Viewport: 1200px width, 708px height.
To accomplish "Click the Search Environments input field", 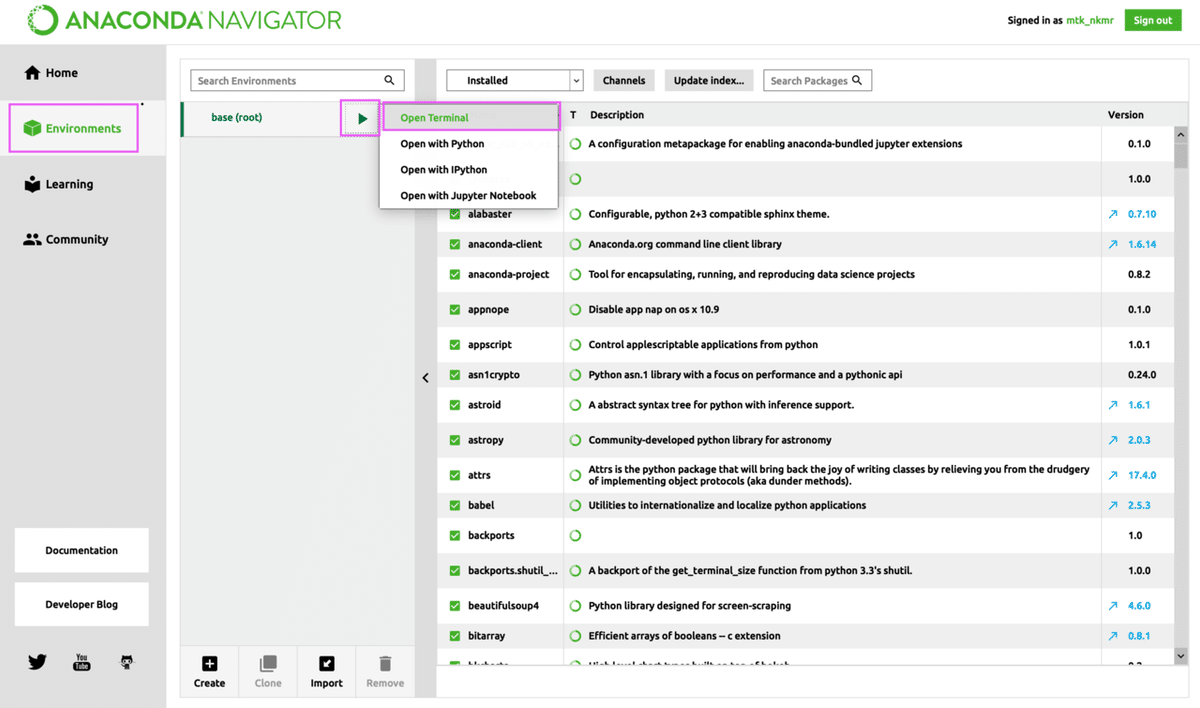I will [297, 80].
